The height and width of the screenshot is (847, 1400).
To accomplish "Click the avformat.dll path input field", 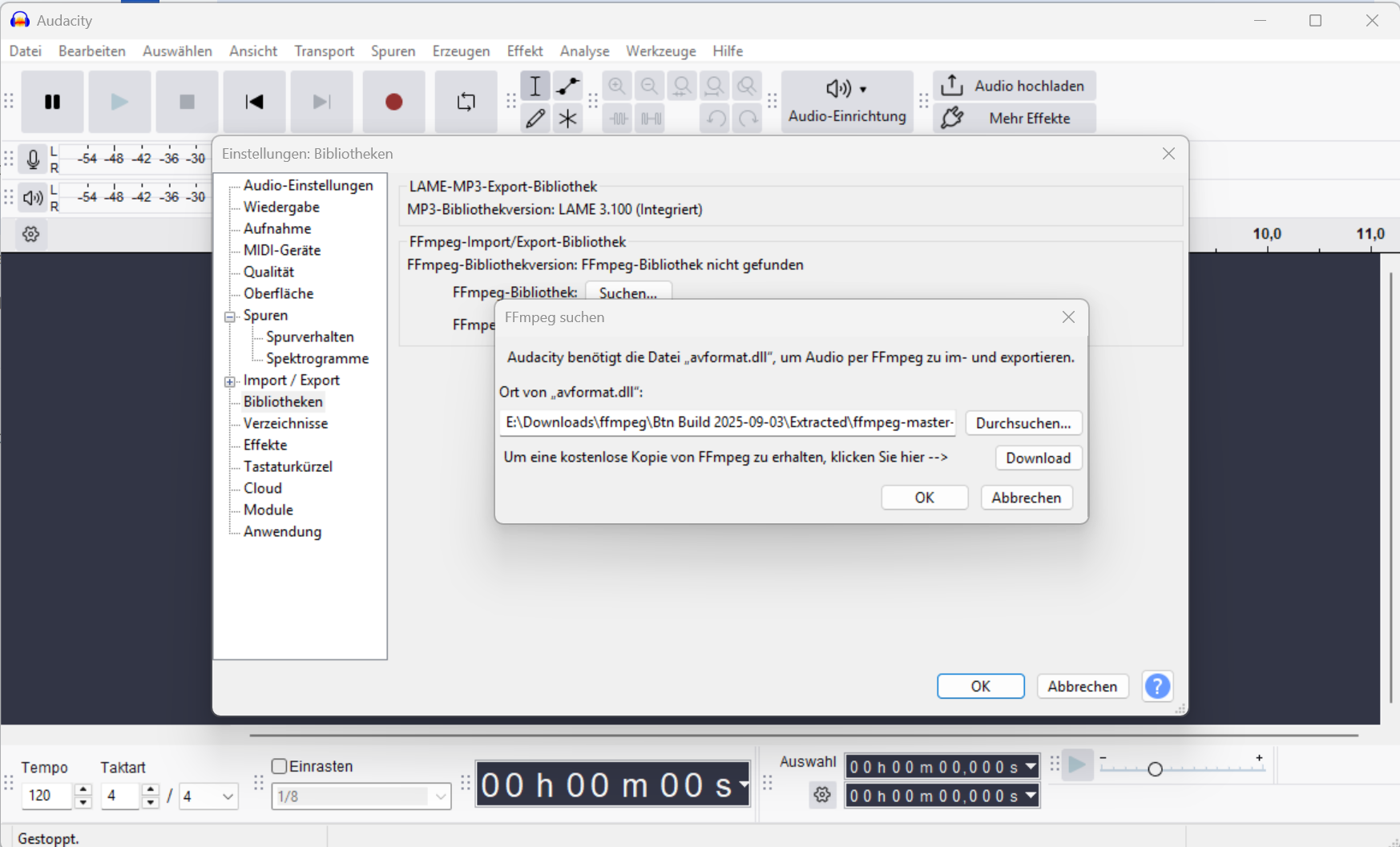I will click(x=728, y=423).
